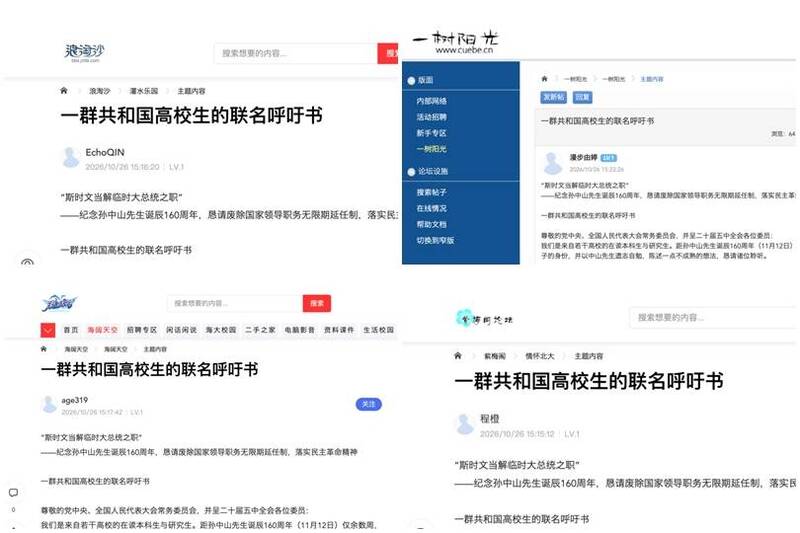Screen dimensions: 800x533
Task: Select the red 海阔天空 nav tab
Action: 102,330
